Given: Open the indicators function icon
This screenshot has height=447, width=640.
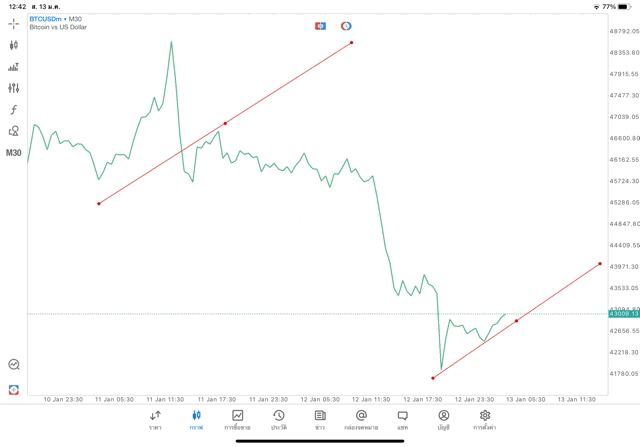Looking at the screenshot, I should (14, 110).
